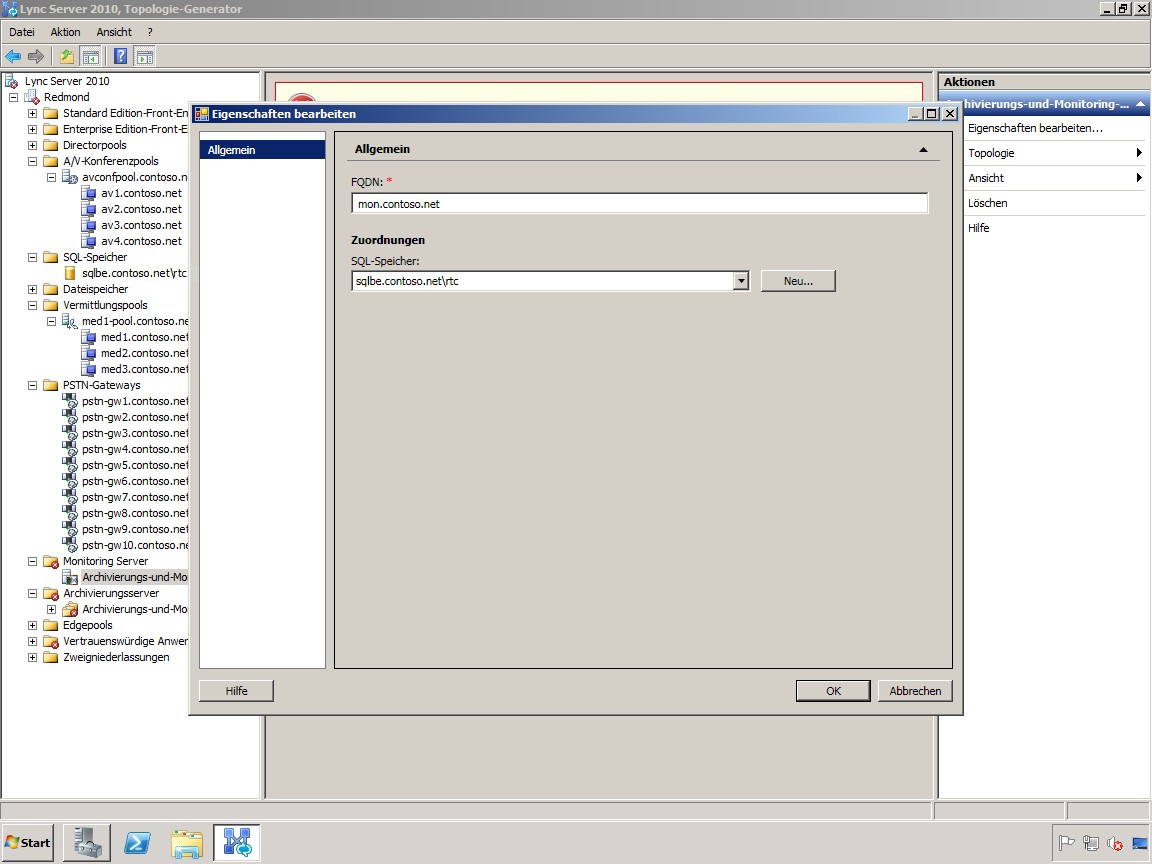Click the med1-pool.contoso.net pool icon

[70, 321]
